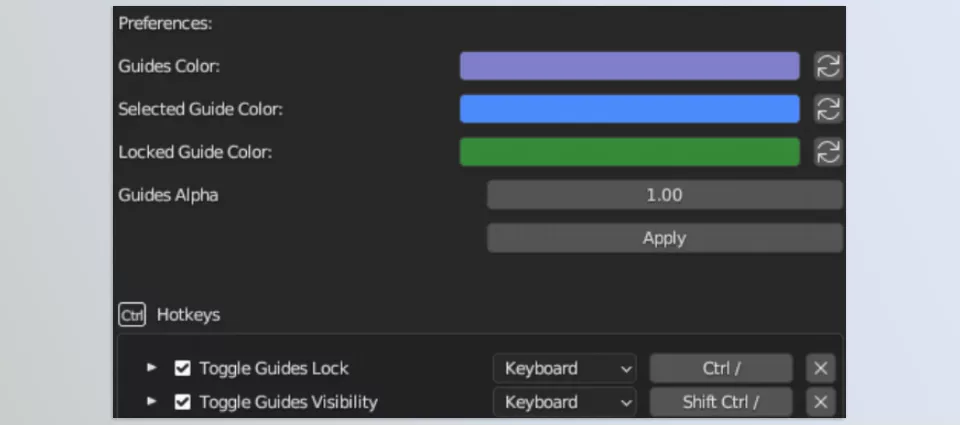Change the Ctrl / shortcut key binding
This screenshot has height=425, width=960.
721,368
